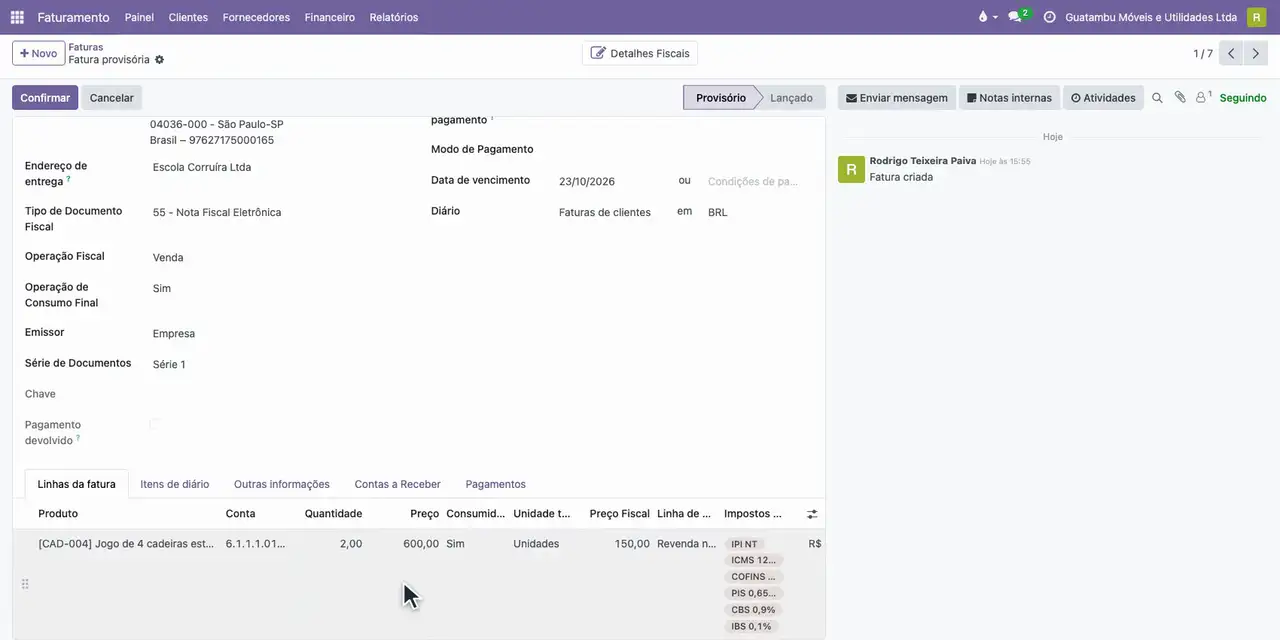This screenshot has height=640, width=1280.
Task: Switch to Contas a Receber tab
Action: 397,484
